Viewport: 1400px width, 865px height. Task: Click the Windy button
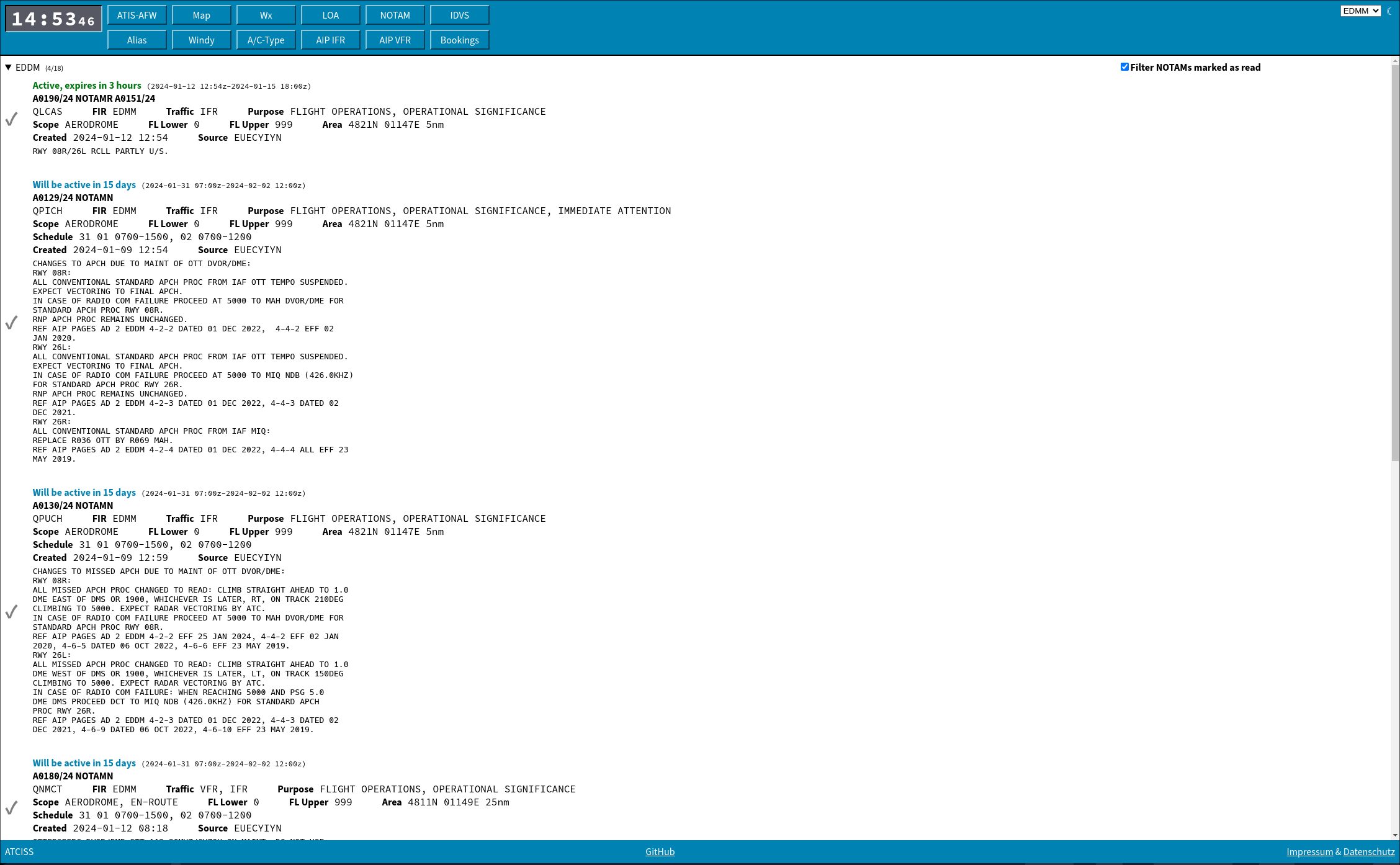click(x=202, y=40)
